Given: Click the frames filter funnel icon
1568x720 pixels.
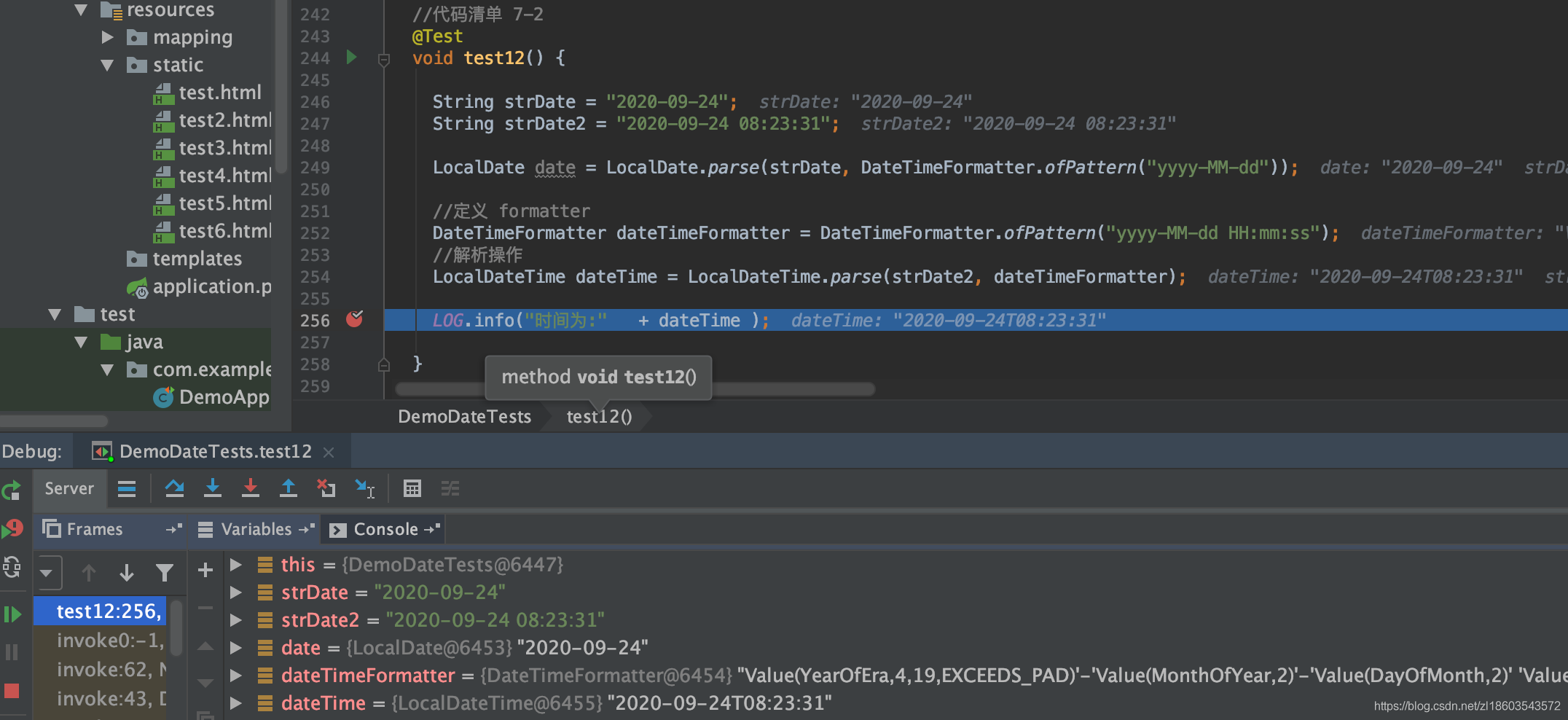Looking at the screenshot, I should (x=165, y=573).
